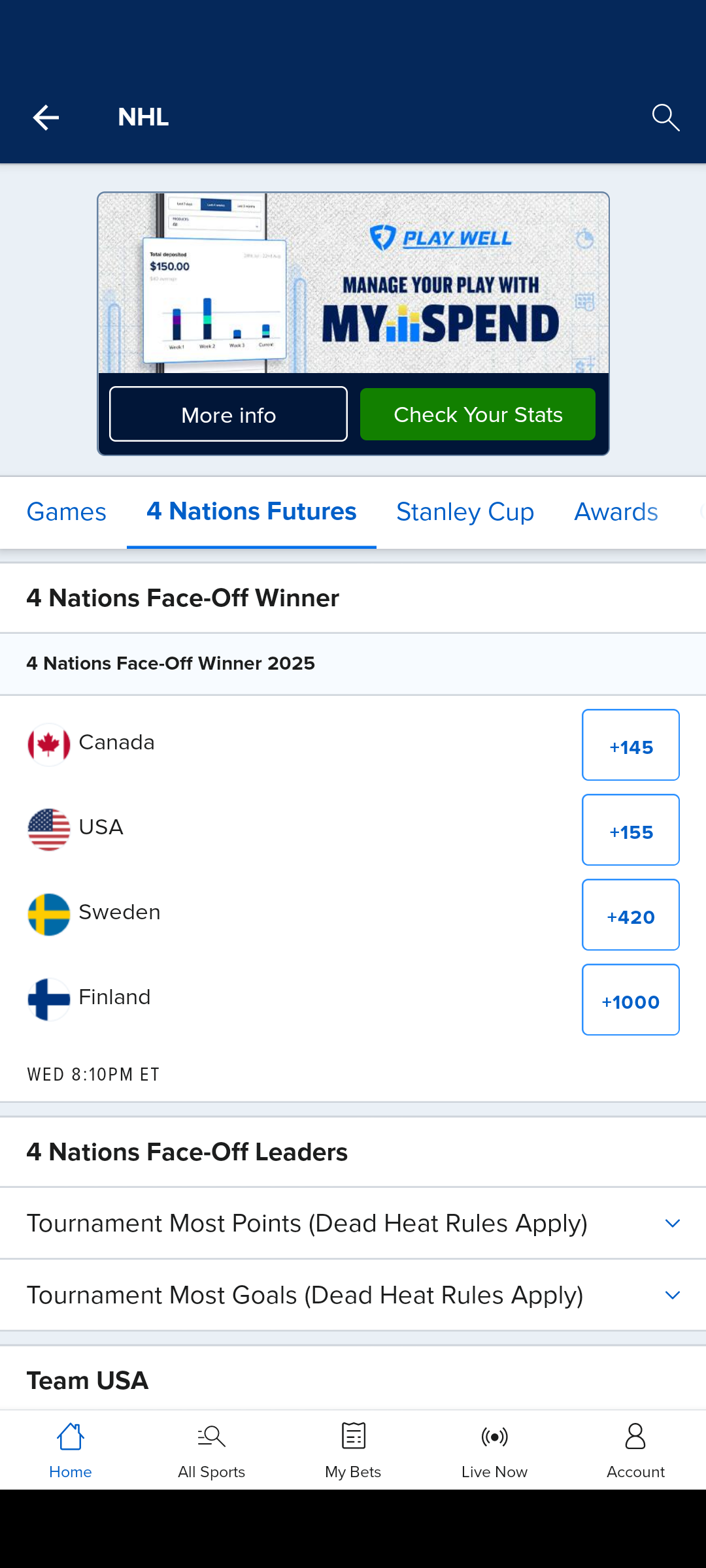Open the search magnifier icon
Image resolution: width=706 pixels, height=1568 pixels.
(665, 118)
